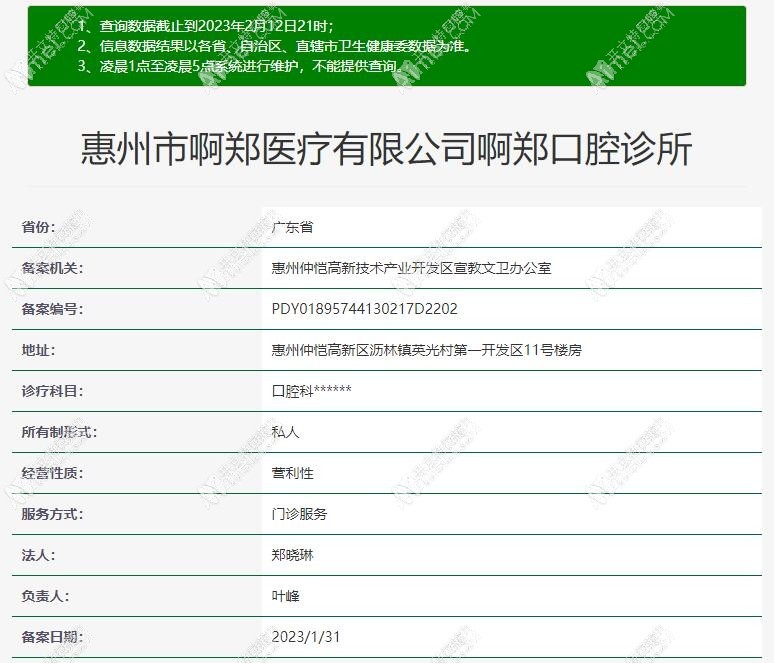774x663 pixels.
Task: Click the 负责人 label
Action: point(45,596)
